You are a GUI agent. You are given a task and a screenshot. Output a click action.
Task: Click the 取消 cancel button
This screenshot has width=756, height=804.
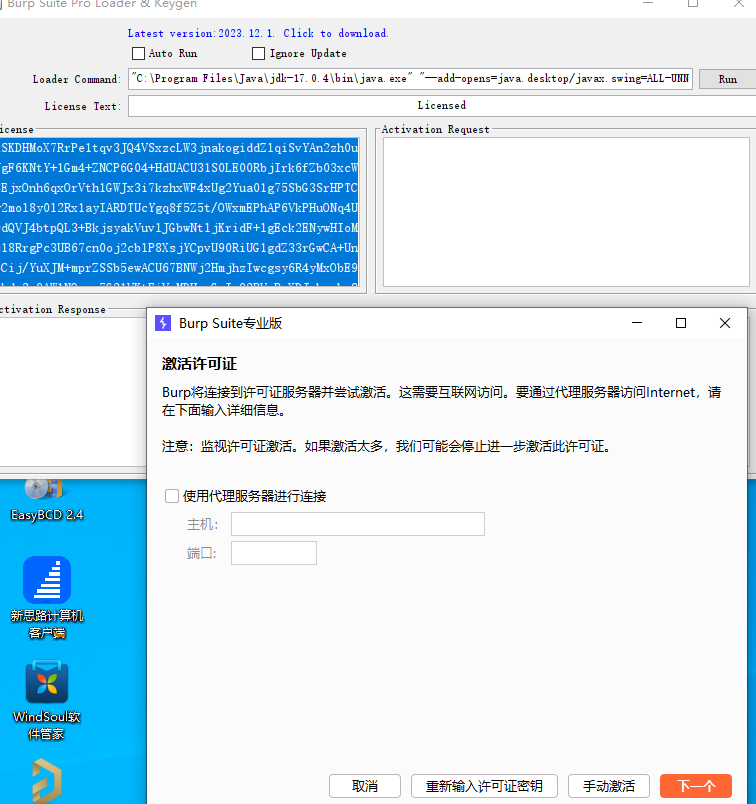pyautogui.click(x=365, y=786)
